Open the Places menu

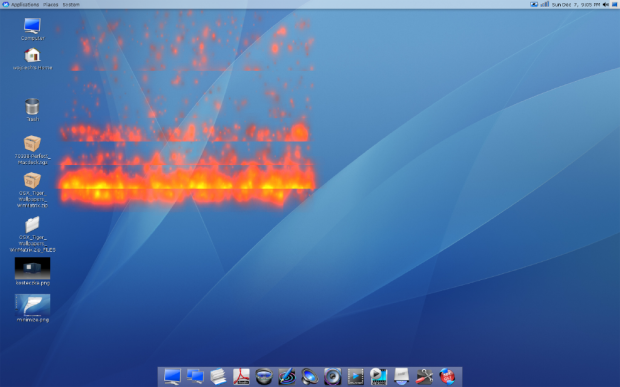(51, 5)
